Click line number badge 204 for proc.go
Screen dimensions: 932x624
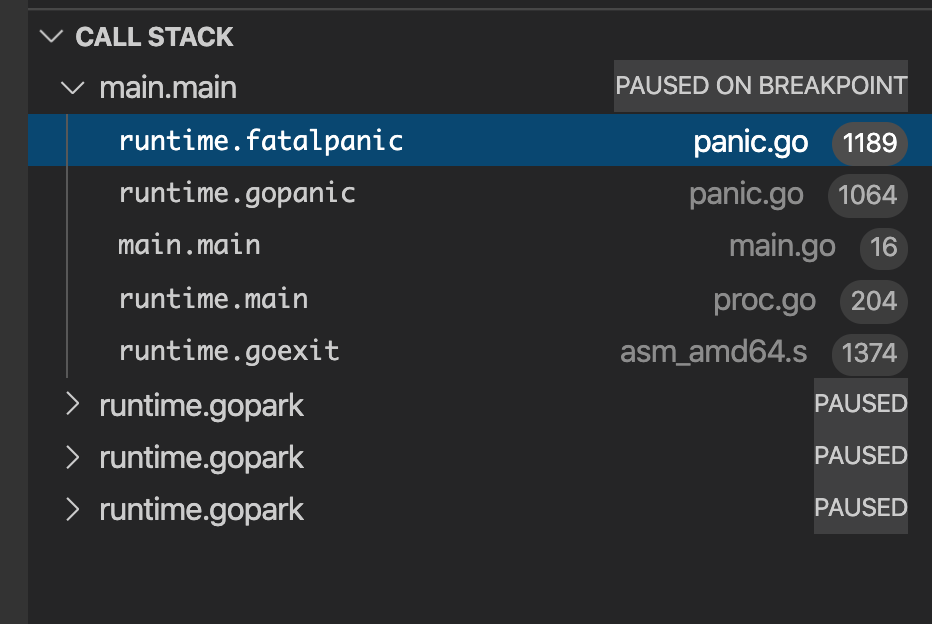pos(873,300)
